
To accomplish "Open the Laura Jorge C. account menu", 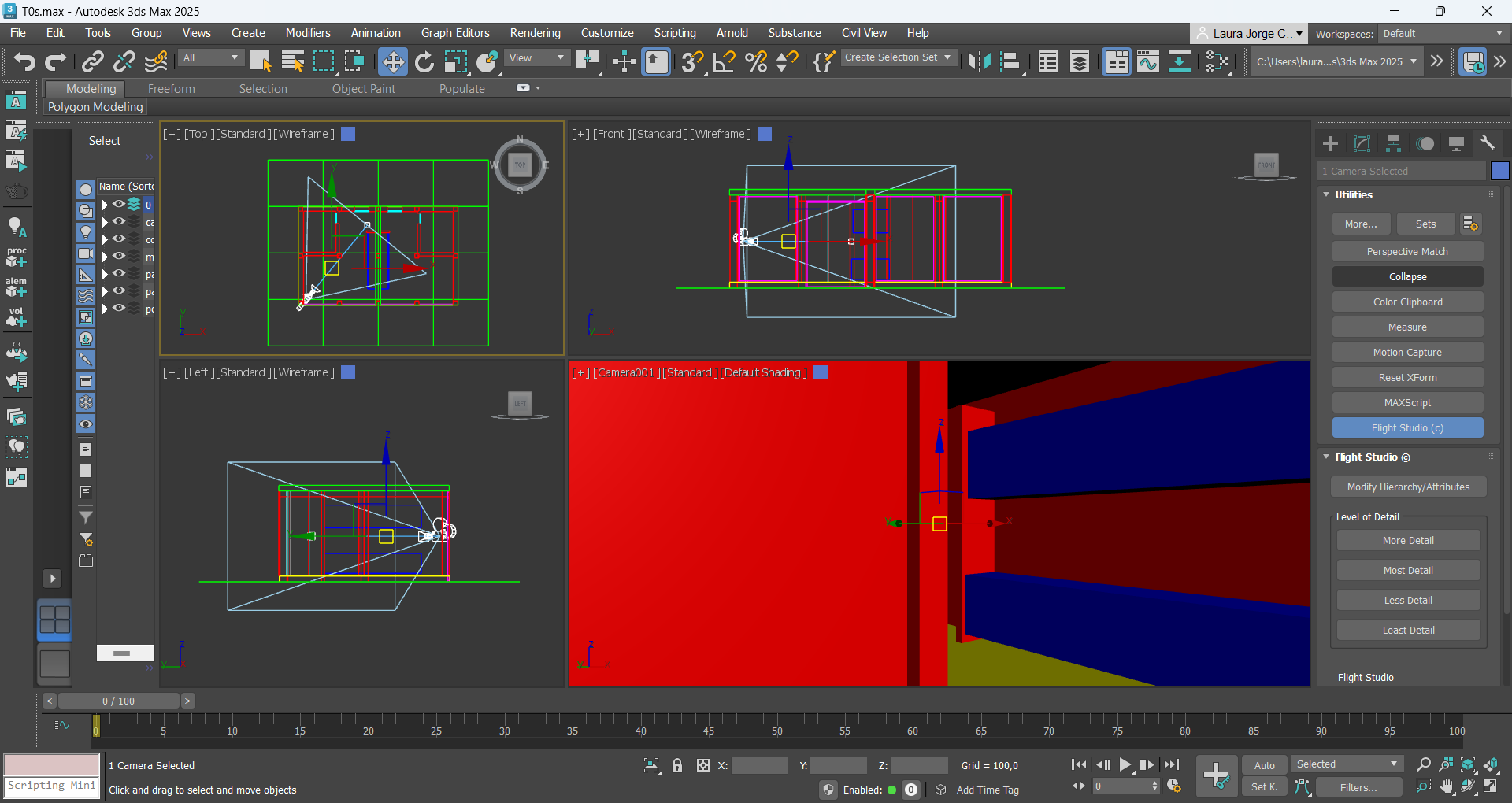I will (x=1248, y=34).
